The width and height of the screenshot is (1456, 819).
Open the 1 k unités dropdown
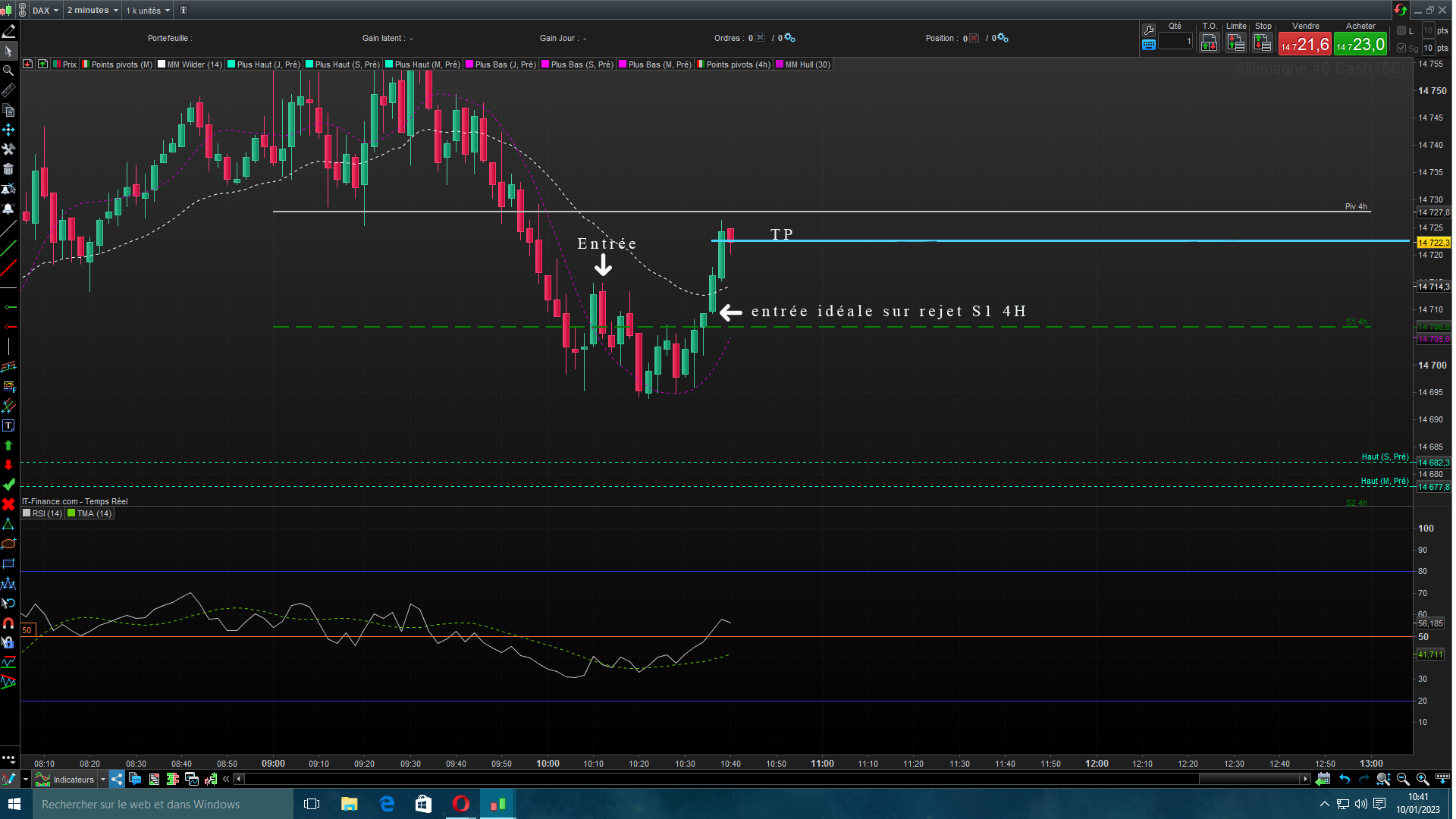[148, 10]
